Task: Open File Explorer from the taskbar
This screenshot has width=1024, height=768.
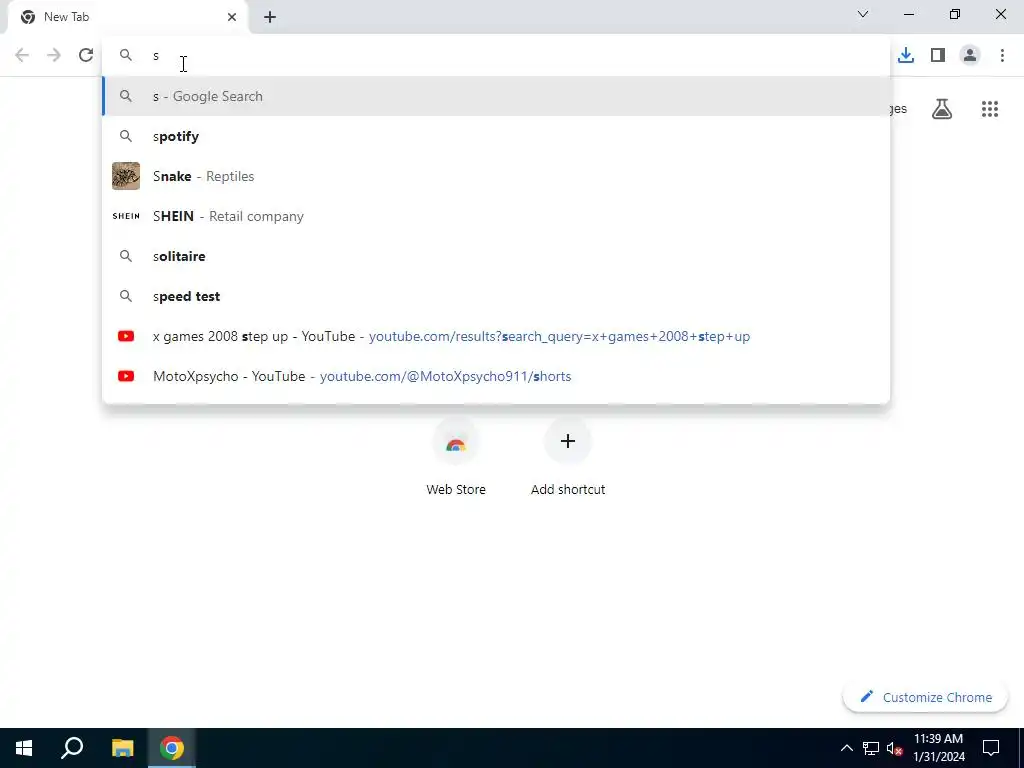Action: [122, 748]
